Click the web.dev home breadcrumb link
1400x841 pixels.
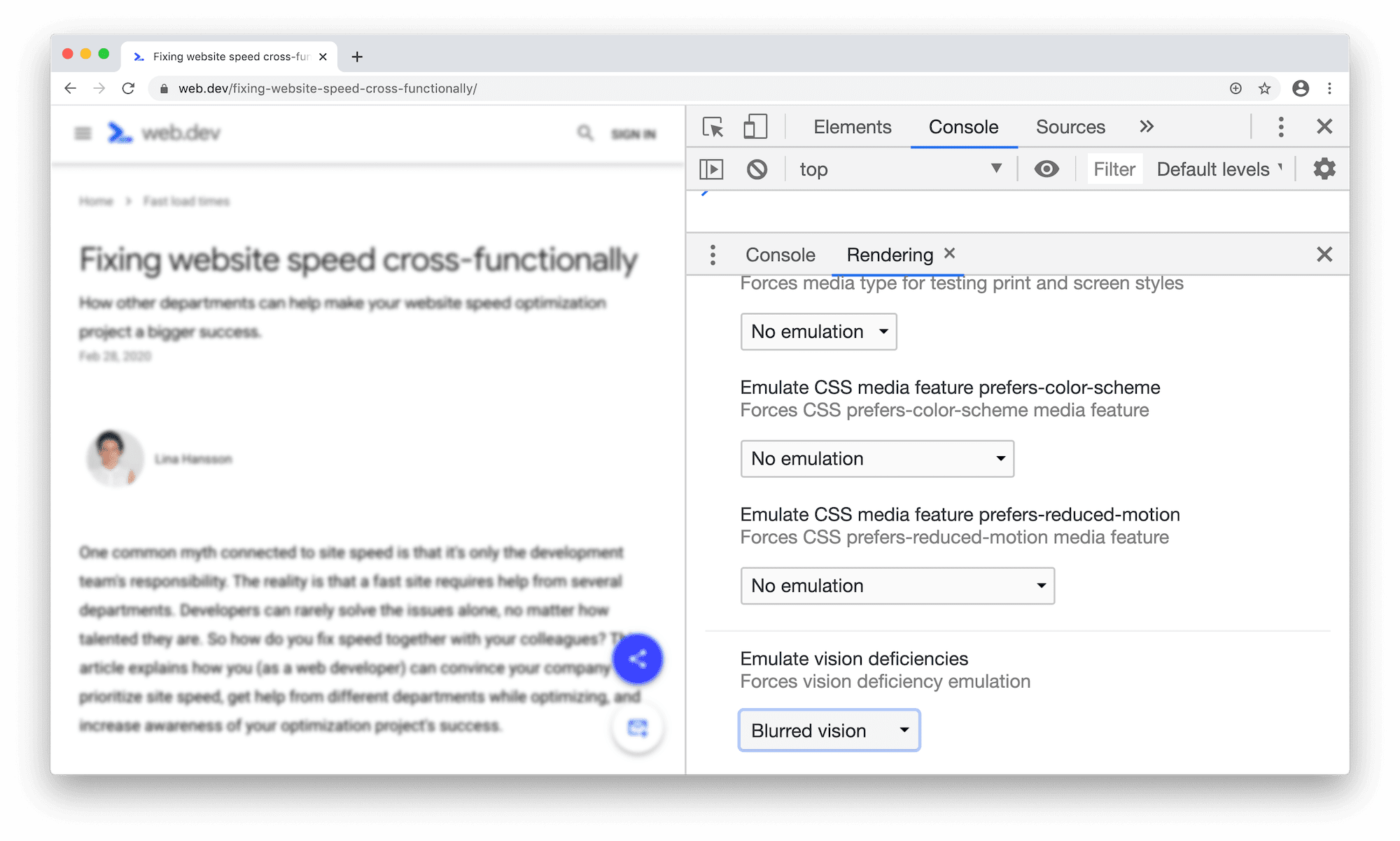click(96, 200)
